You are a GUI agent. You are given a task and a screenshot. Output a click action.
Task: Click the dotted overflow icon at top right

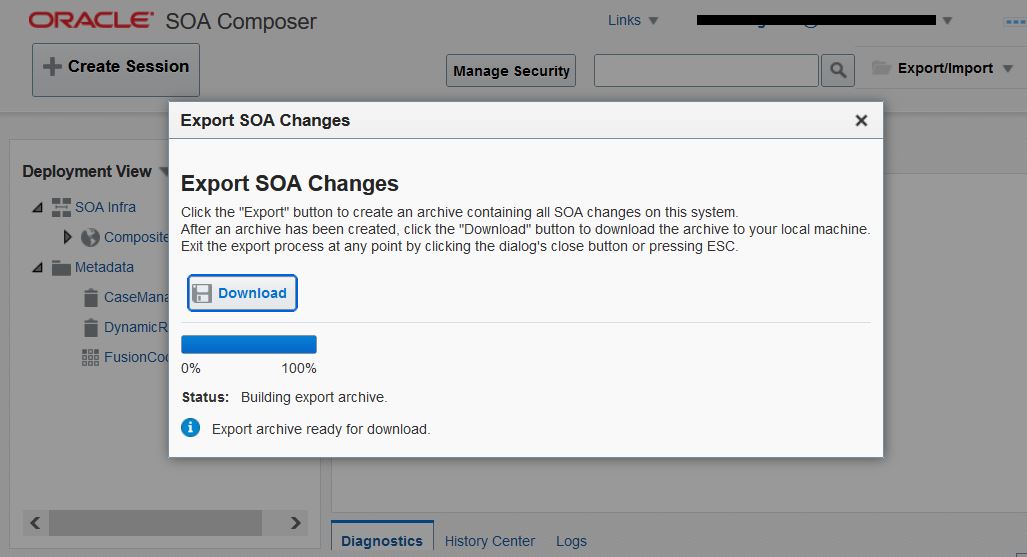coord(1015,22)
